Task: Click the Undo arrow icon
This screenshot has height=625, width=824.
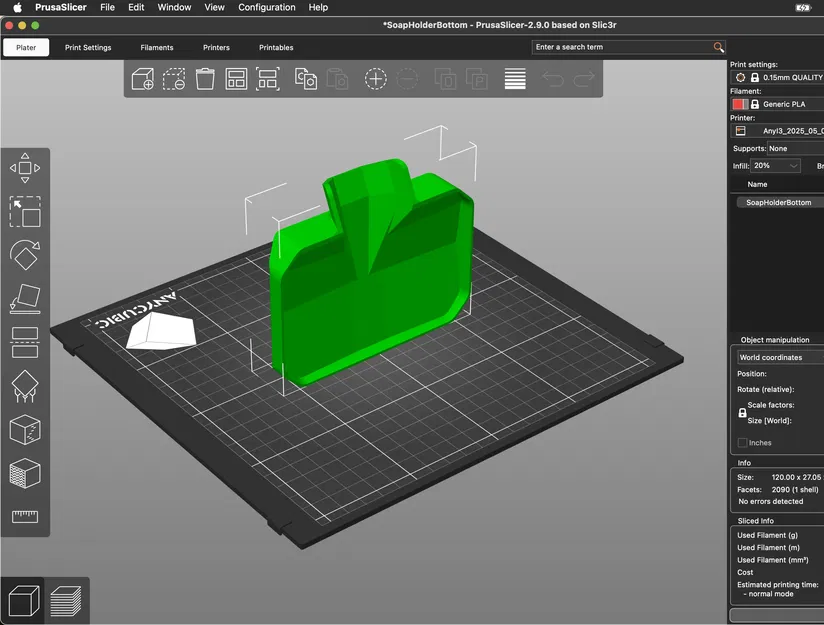Action: point(553,79)
